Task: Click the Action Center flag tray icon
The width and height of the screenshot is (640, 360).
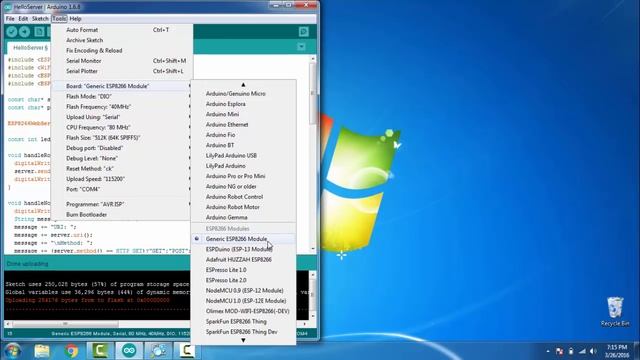Action: [560, 351]
